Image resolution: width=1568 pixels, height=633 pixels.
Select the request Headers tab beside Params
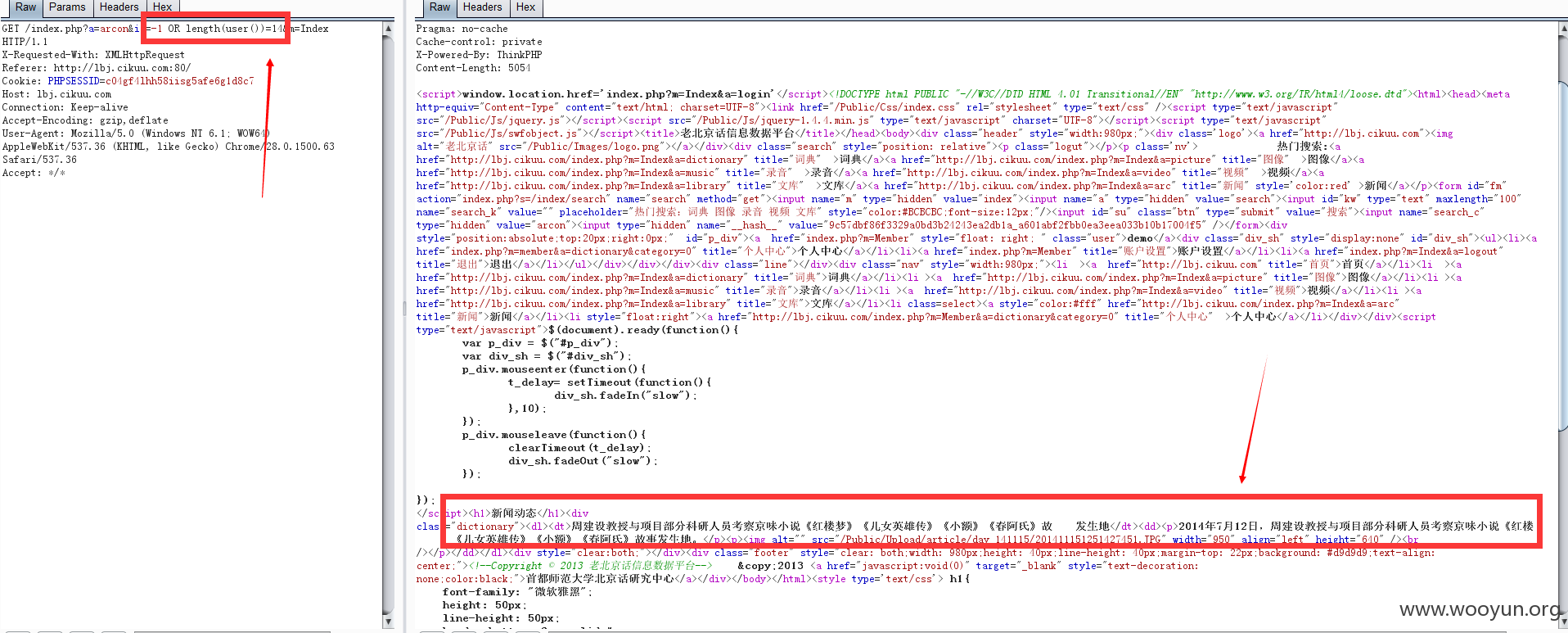click(119, 7)
